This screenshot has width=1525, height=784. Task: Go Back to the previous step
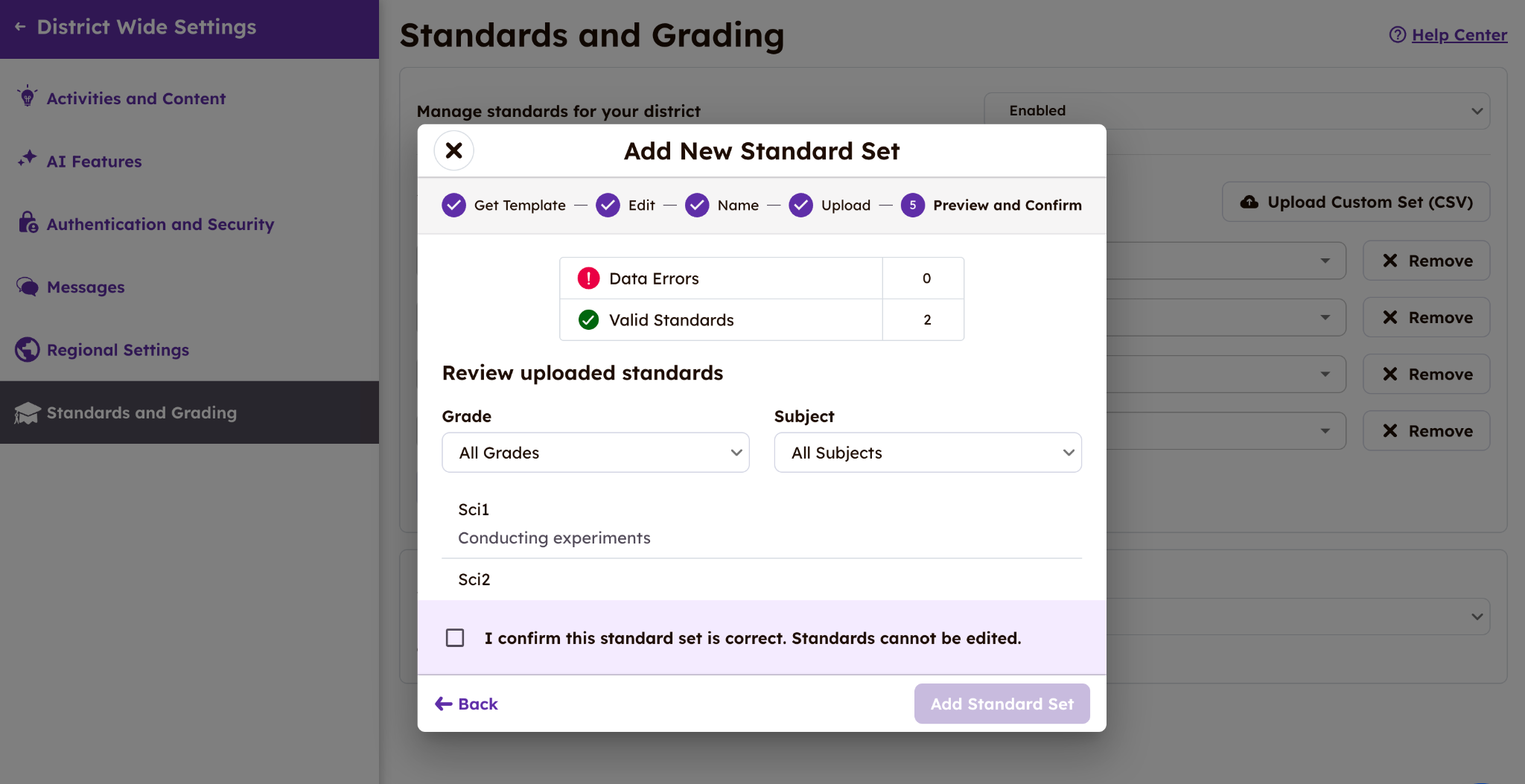point(467,704)
